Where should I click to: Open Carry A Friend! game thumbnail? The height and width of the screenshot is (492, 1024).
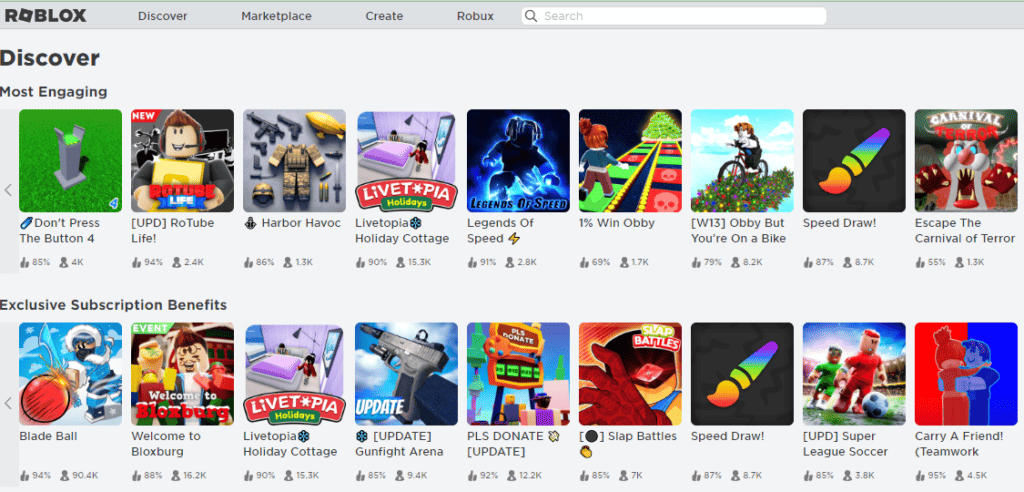[967, 374]
